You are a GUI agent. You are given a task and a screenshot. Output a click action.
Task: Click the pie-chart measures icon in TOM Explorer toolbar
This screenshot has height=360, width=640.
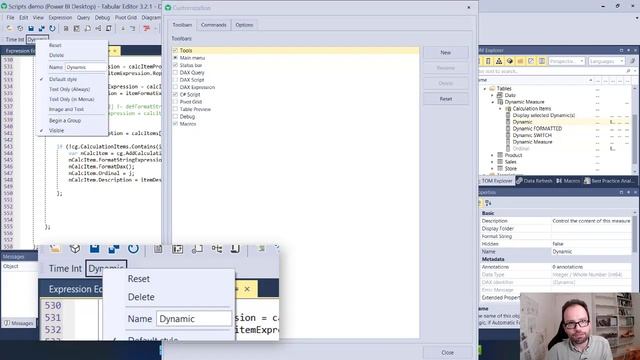(x=509, y=61)
